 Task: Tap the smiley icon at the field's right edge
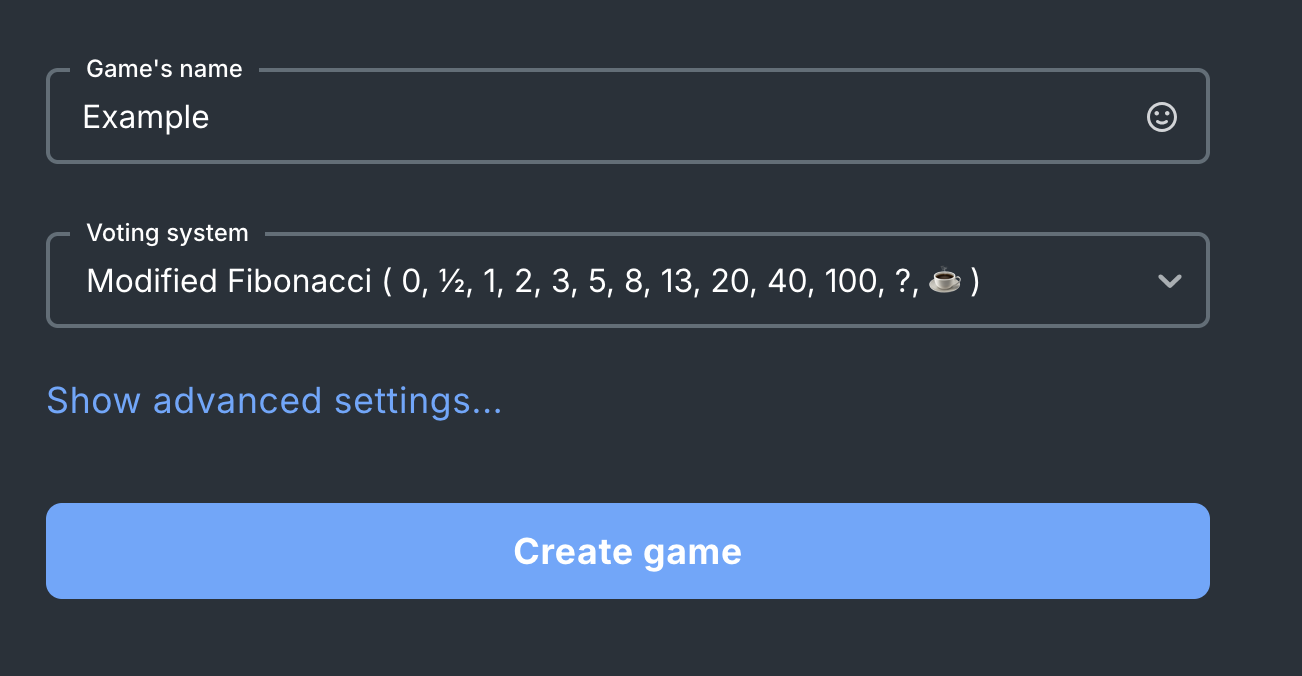(1161, 117)
